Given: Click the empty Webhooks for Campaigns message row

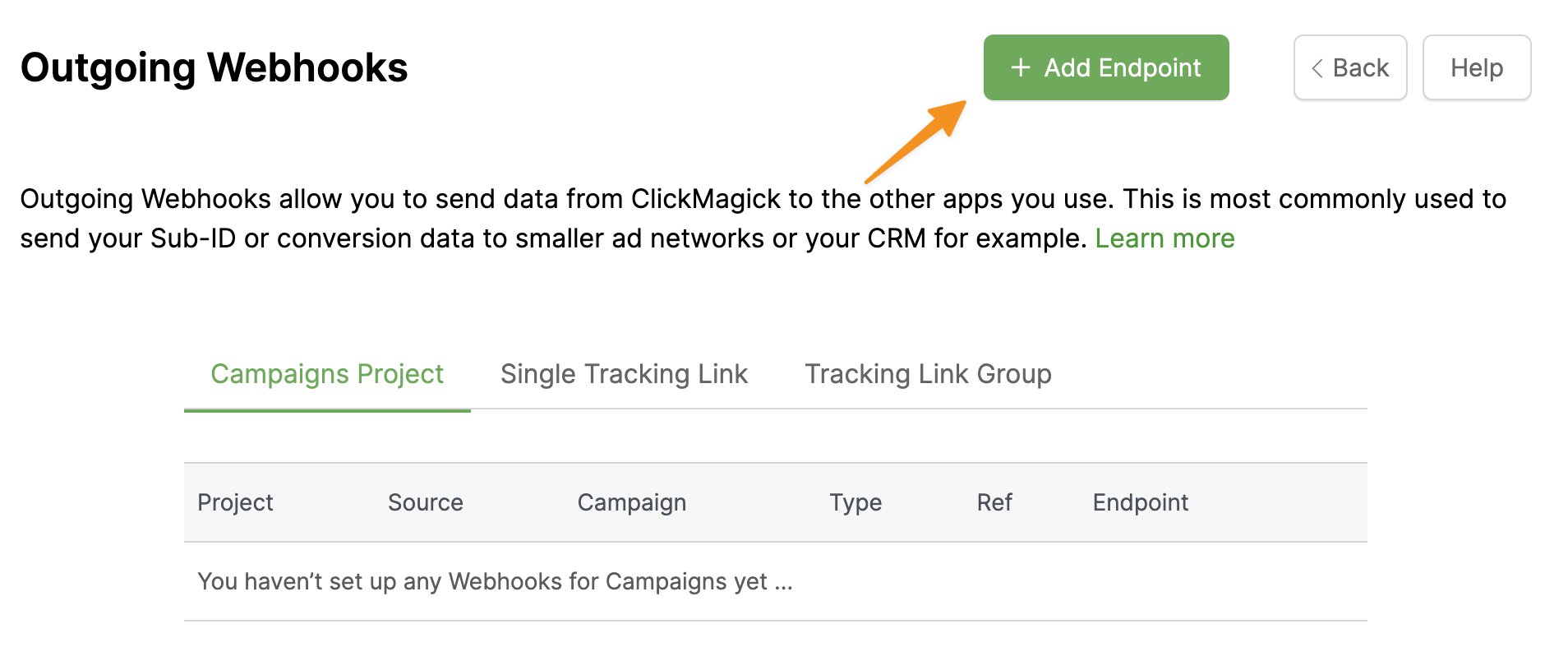Looking at the screenshot, I should pos(495,581).
